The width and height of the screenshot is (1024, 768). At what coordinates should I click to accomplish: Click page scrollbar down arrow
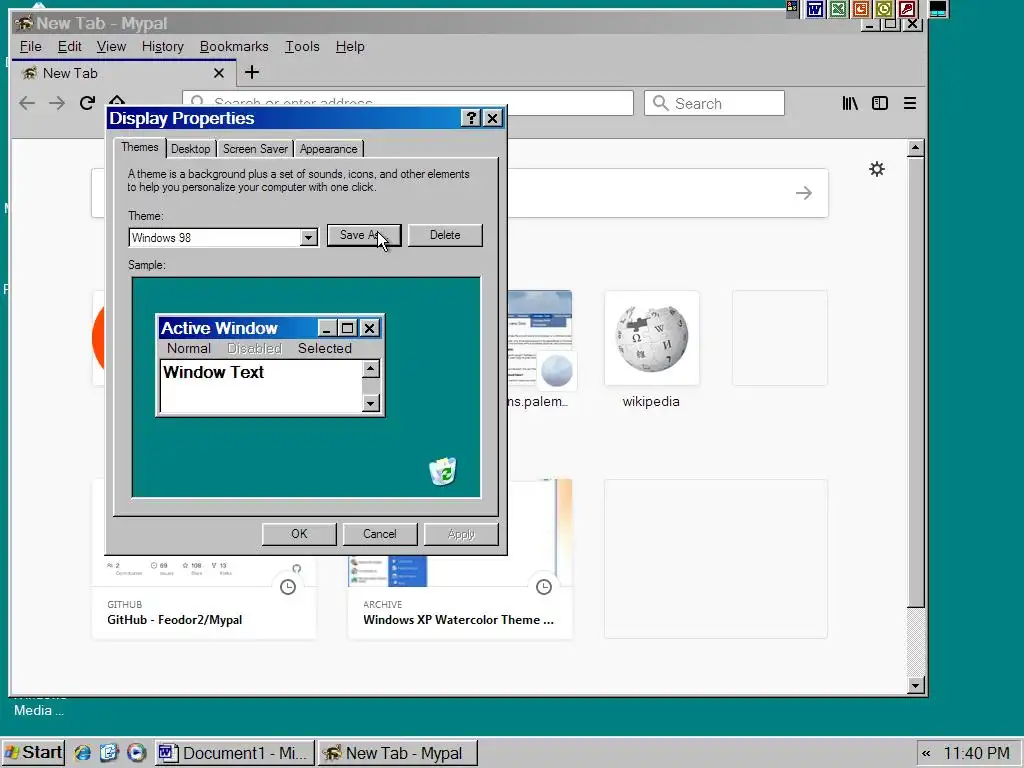coord(916,686)
